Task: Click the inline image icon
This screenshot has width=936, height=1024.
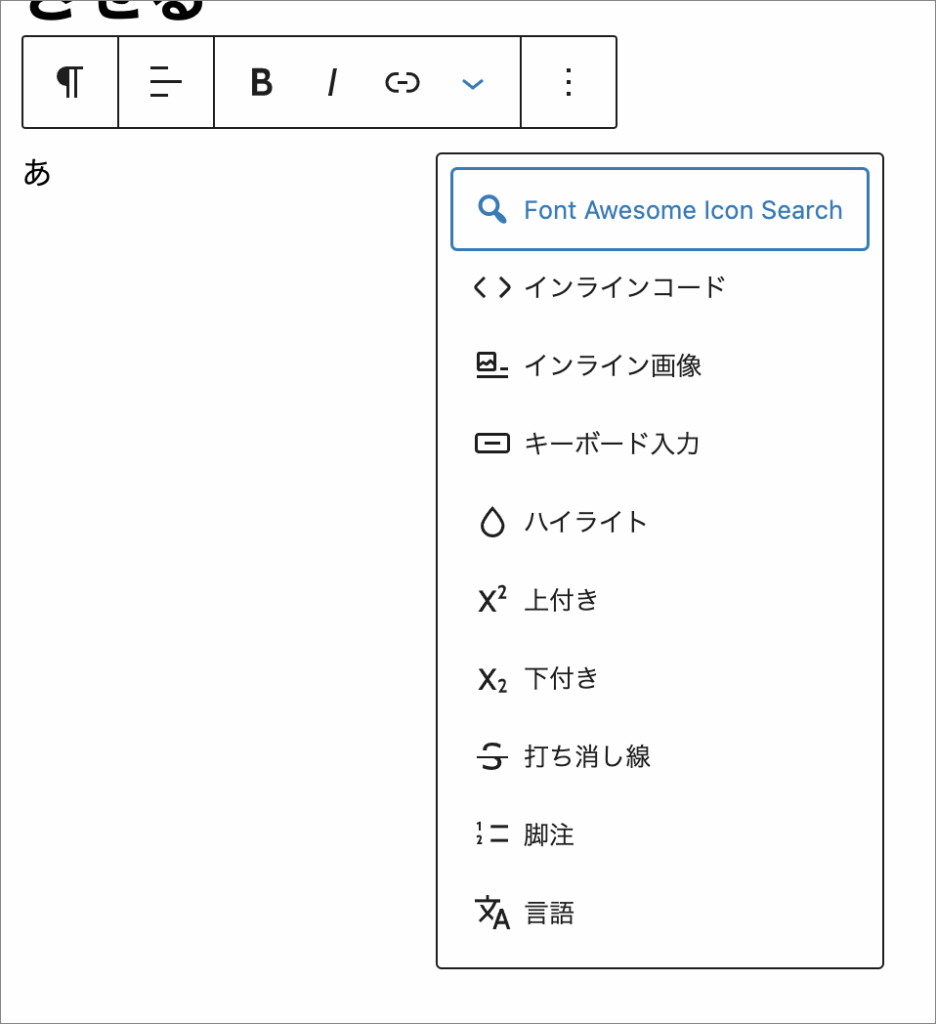Action: pyautogui.click(x=492, y=366)
